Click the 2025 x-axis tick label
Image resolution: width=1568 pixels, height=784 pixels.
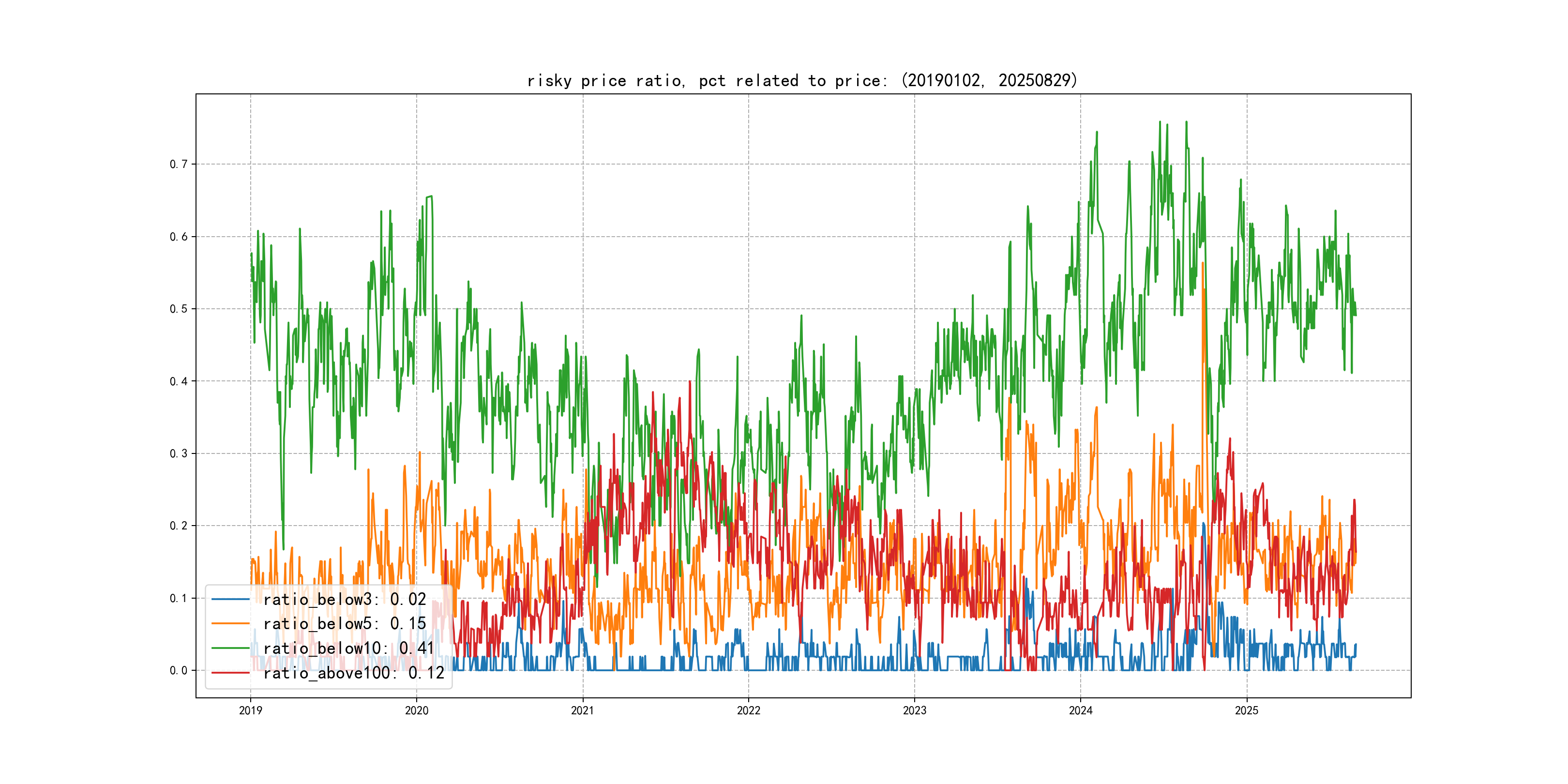click(x=1247, y=710)
